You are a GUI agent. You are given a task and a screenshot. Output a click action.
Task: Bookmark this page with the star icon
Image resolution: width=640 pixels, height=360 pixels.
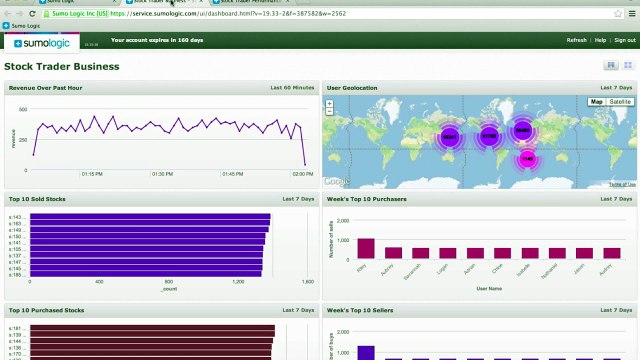(x=618, y=13)
